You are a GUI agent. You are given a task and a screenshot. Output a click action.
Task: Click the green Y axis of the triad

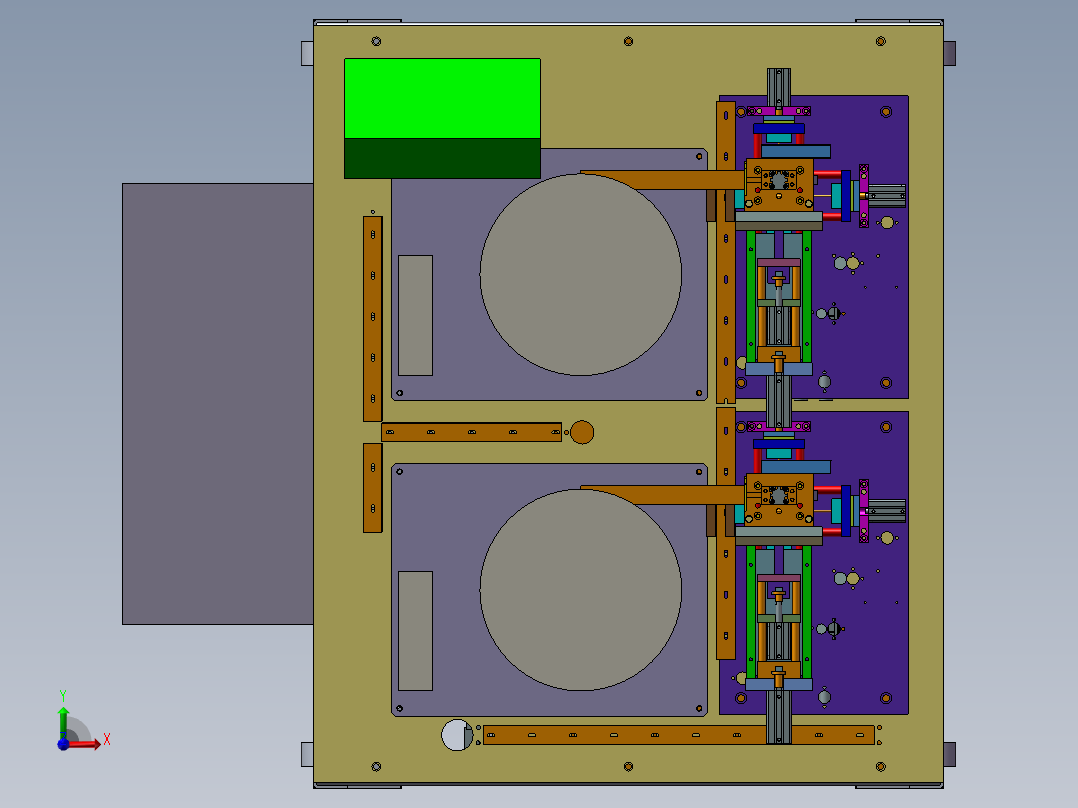pyautogui.click(x=63, y=722)
